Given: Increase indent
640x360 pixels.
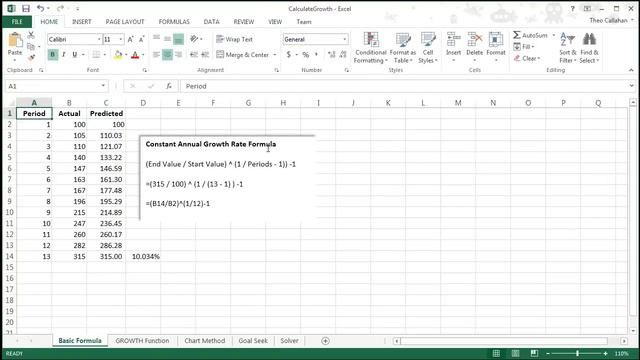Looking at the screenshot, I should pyautogui.click(x=205, y=54).
